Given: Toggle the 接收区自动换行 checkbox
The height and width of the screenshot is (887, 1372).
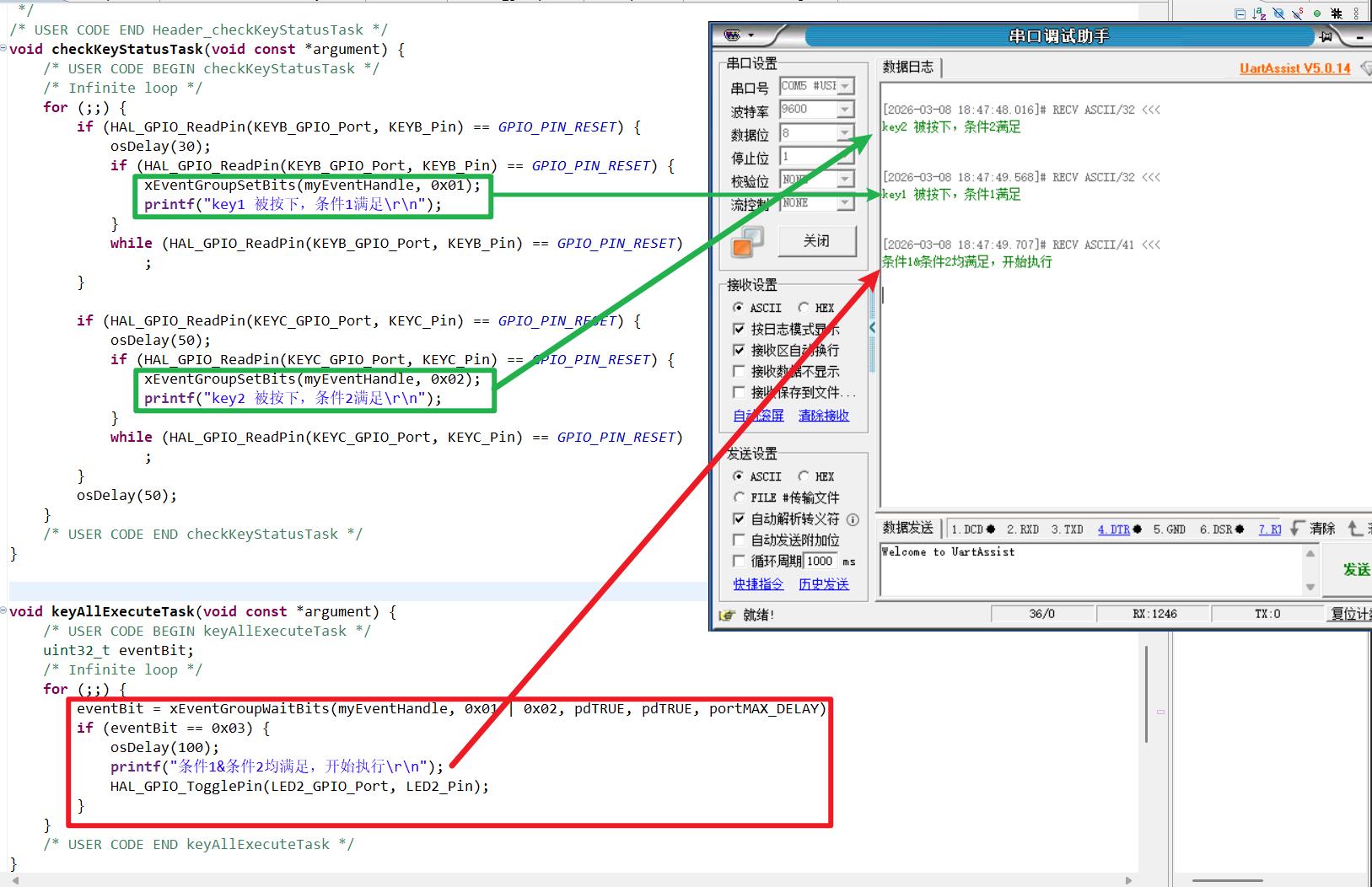Looking at the screenshot, I should point(739,350).
